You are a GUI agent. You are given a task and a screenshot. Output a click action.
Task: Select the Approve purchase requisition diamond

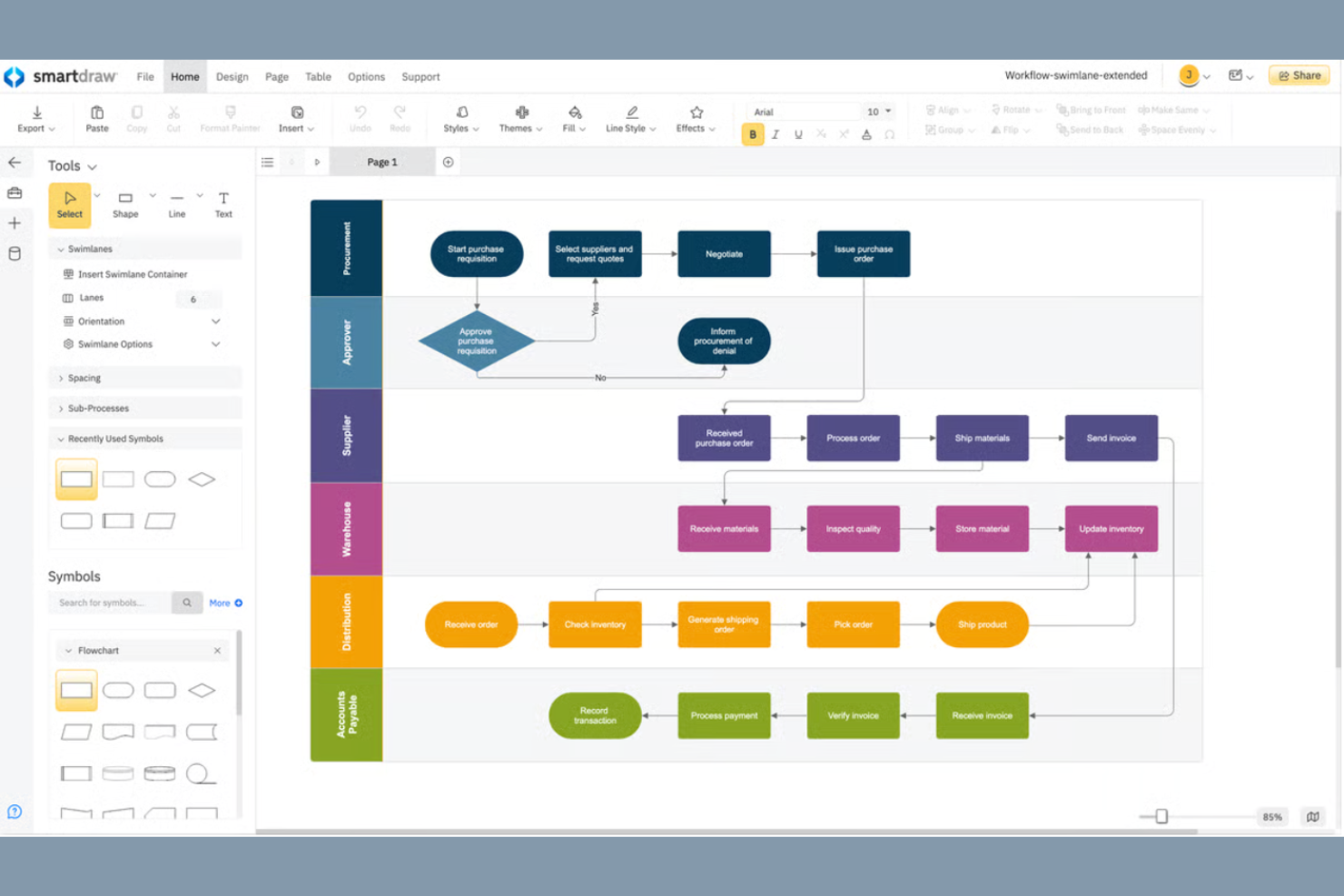tap(477, 341)
